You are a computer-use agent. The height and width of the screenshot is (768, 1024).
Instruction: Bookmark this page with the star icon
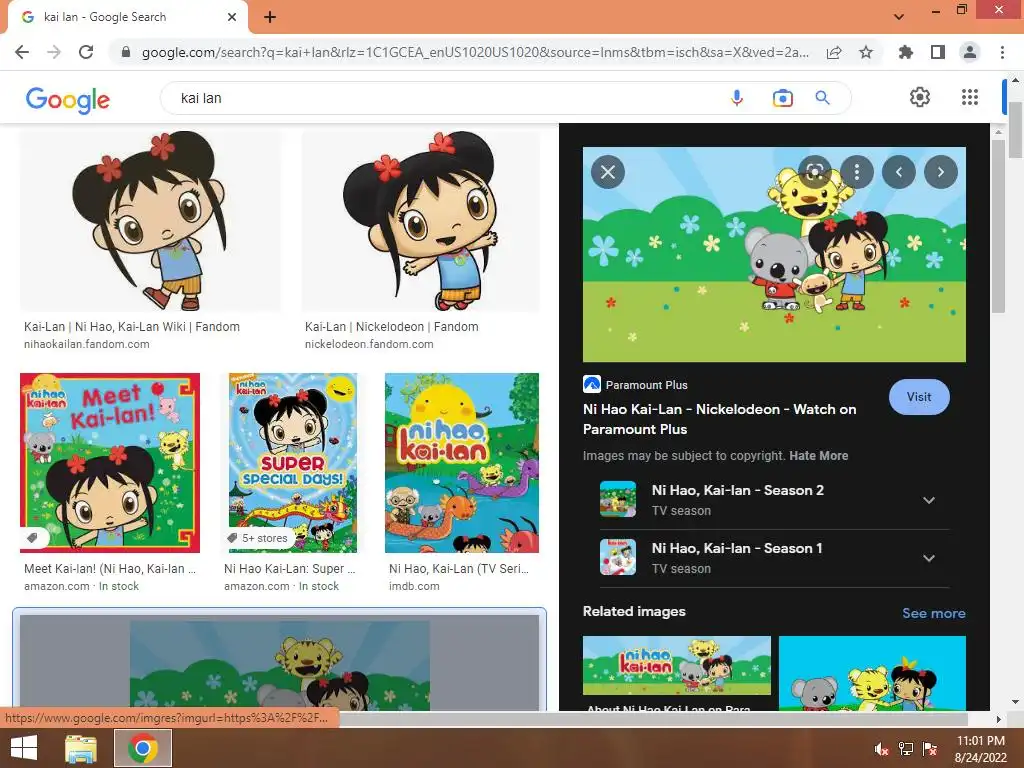coord(866,52)
